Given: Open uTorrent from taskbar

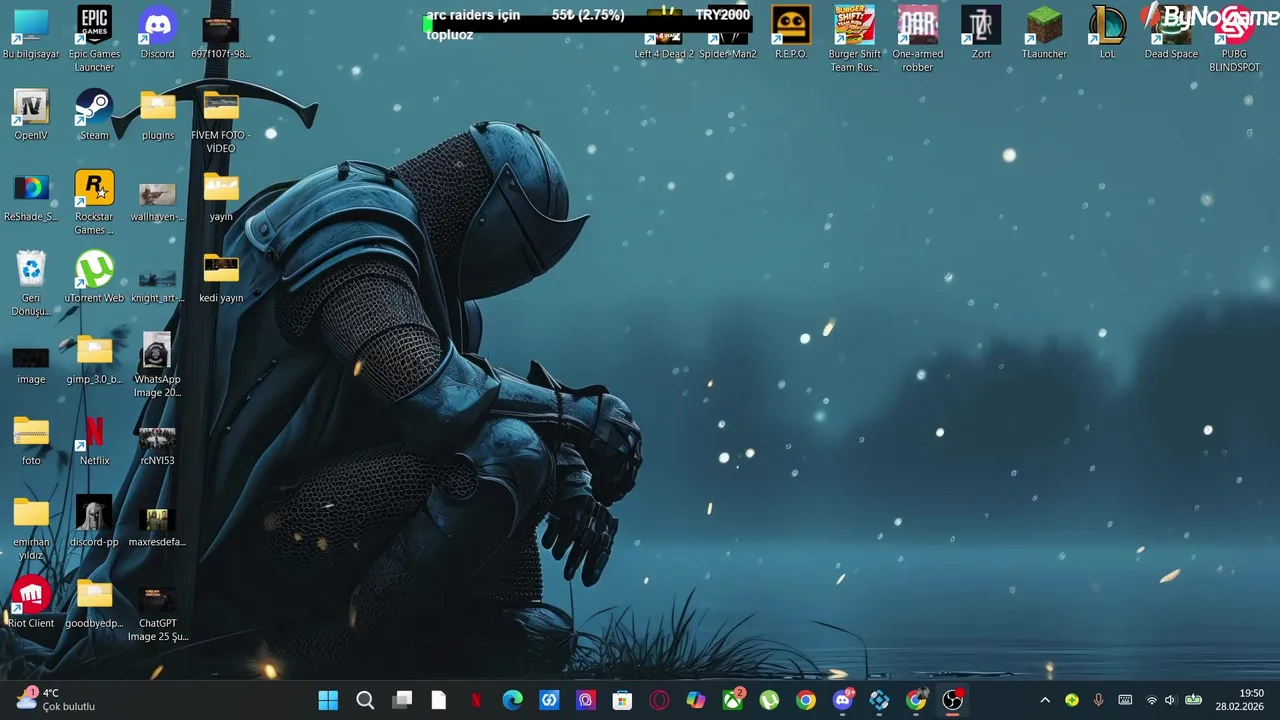Looking at the screenshot, I should pyautogui.click(x=769, y=700).
